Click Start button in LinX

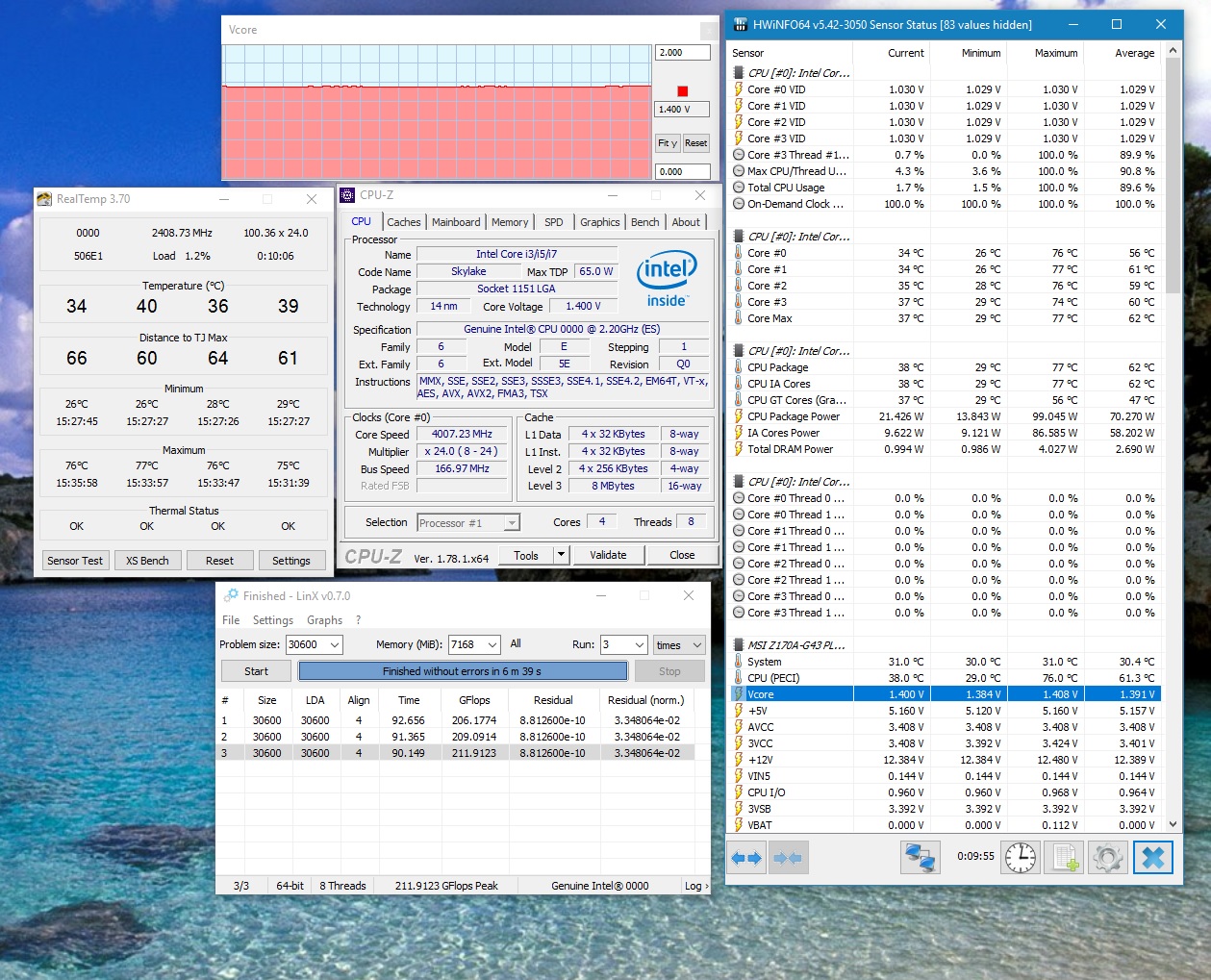pos(256,671)
